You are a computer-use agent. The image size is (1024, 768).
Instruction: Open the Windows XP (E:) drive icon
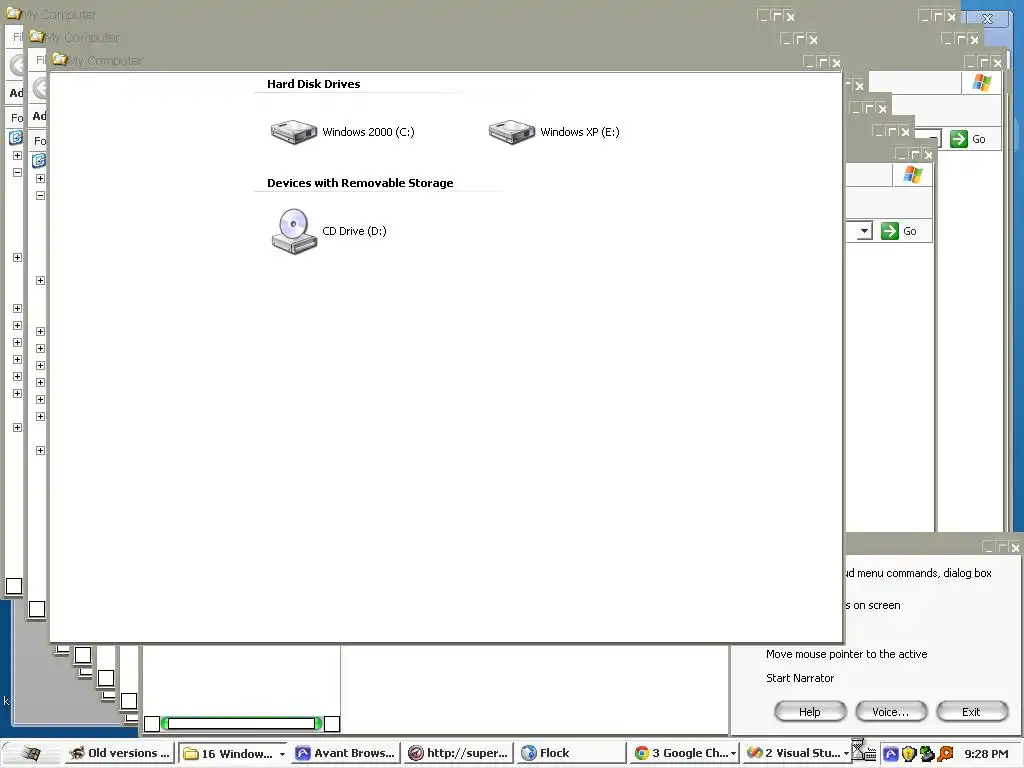pyautogui.click(x=512, y=132)
